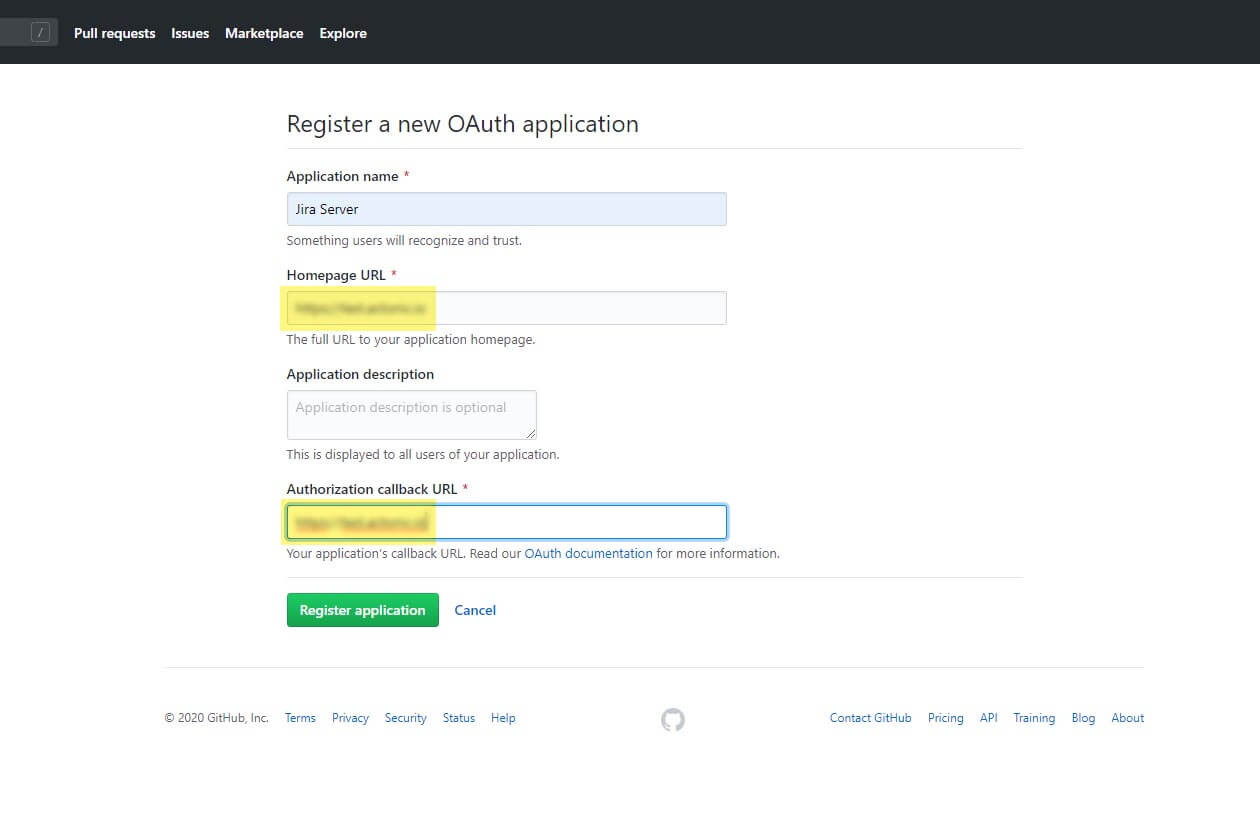This screenshot has height=837, width=1260.
Task: Click the "Register a new OAuth application" heading
Action: 463,124
